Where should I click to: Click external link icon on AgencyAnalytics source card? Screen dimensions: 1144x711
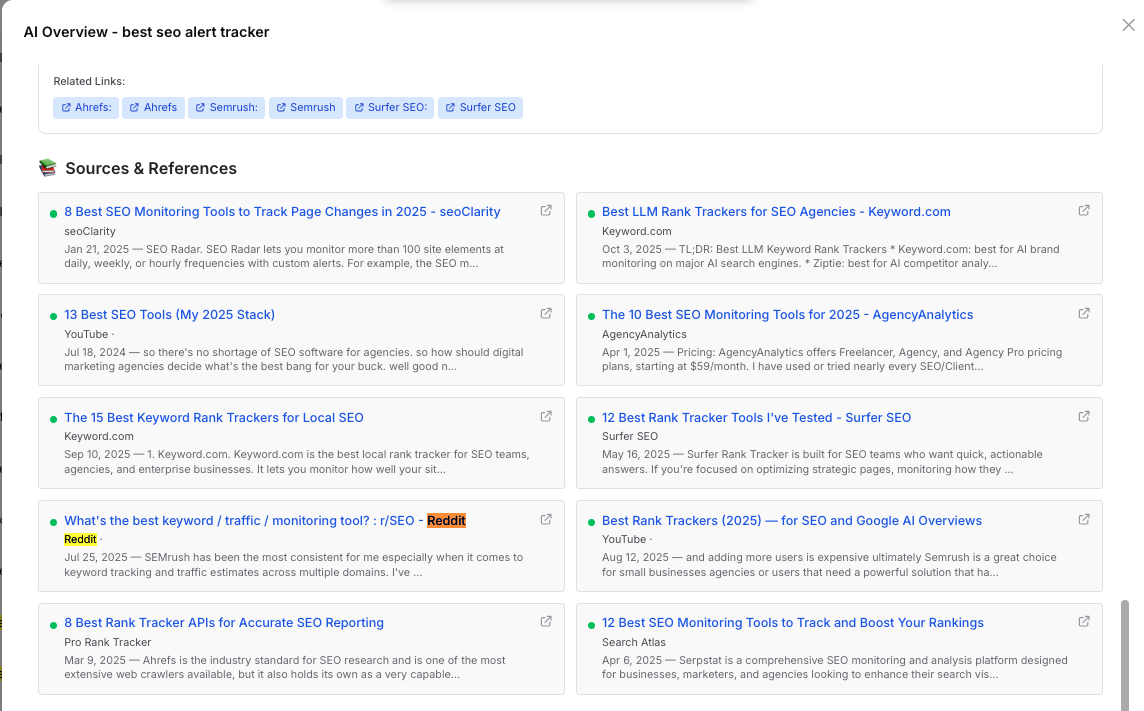(1084, 313)
